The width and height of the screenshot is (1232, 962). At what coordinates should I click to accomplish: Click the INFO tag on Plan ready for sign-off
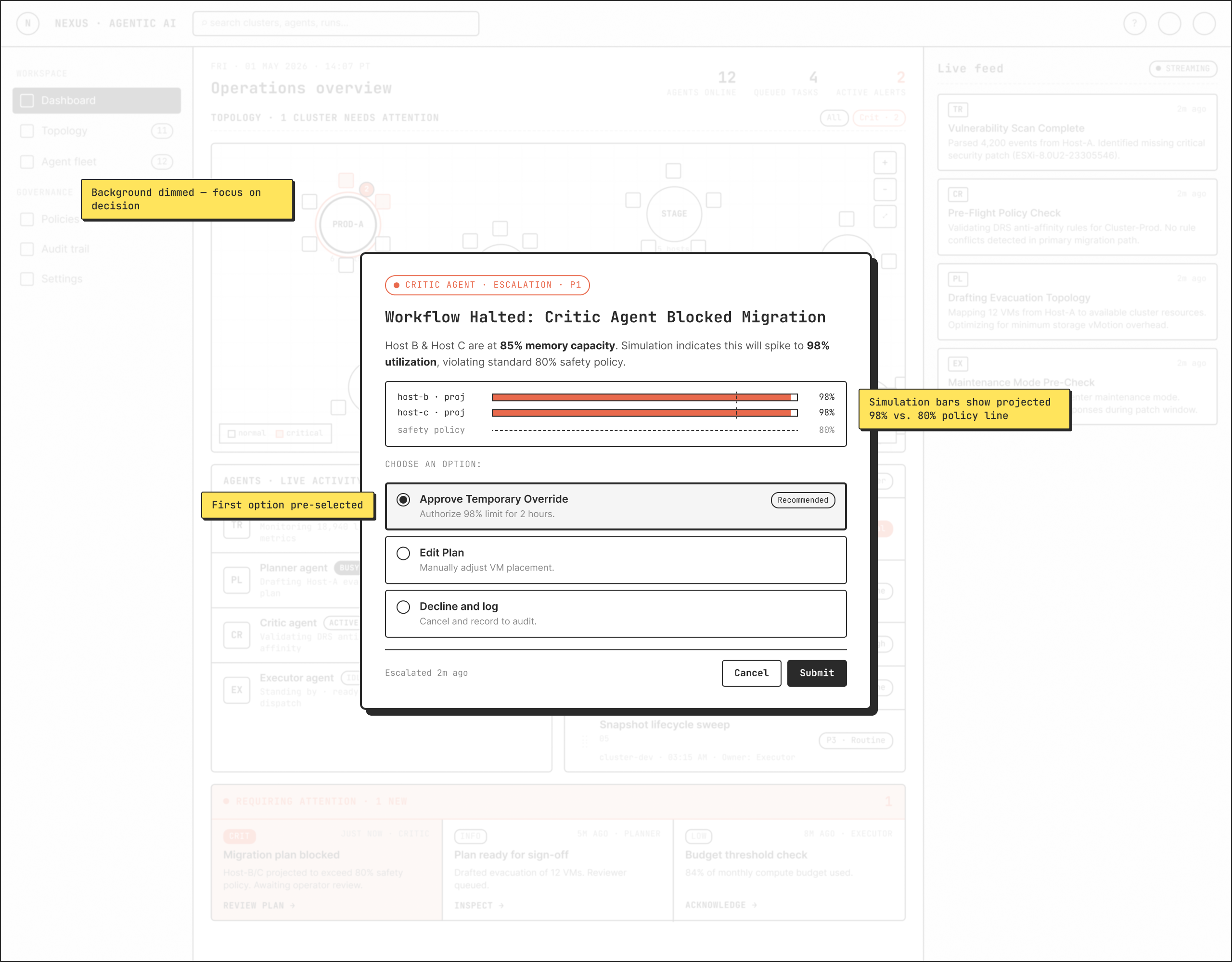click(471, 835)
